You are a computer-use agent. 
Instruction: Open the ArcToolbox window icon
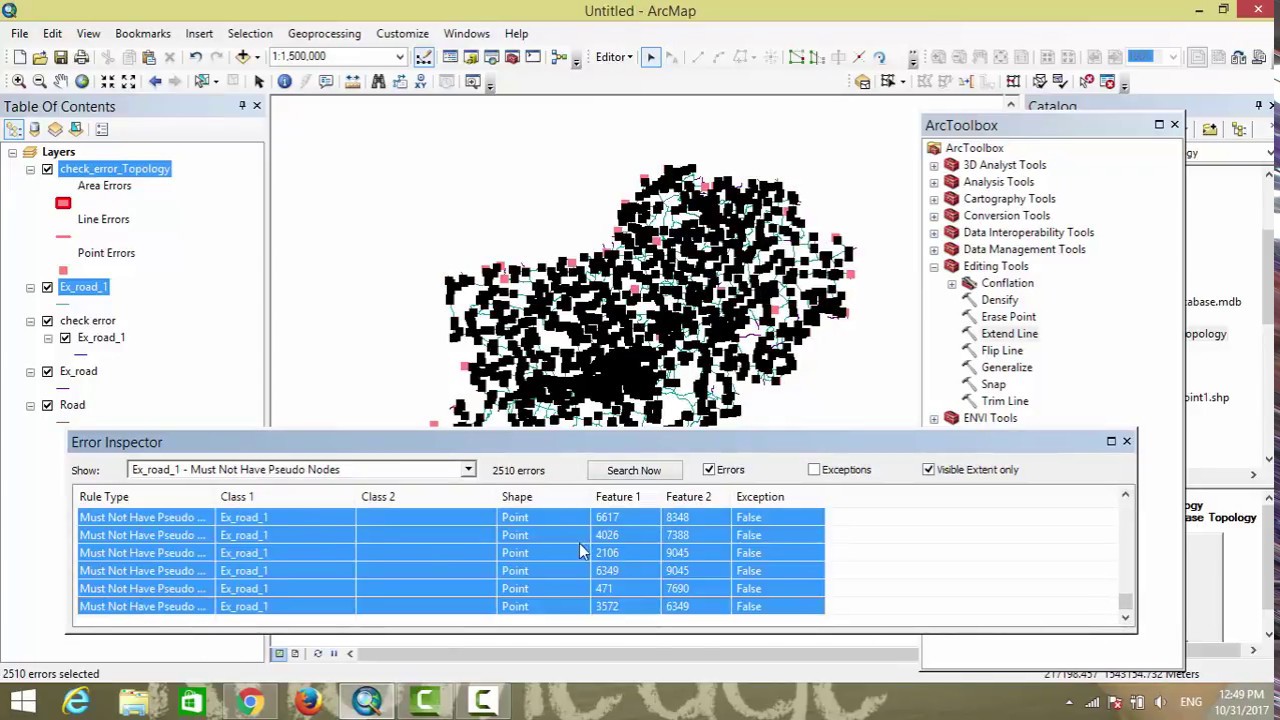click(x=513, y=57)
